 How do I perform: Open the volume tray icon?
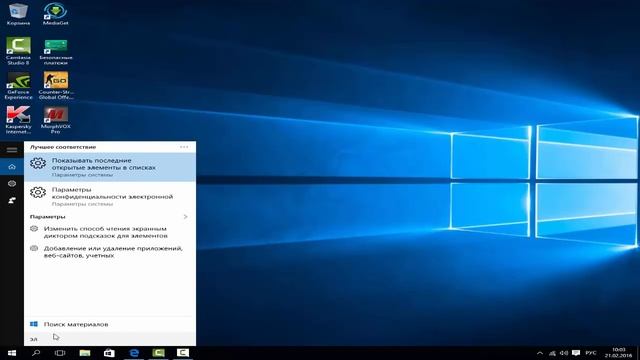click(564, 353)
